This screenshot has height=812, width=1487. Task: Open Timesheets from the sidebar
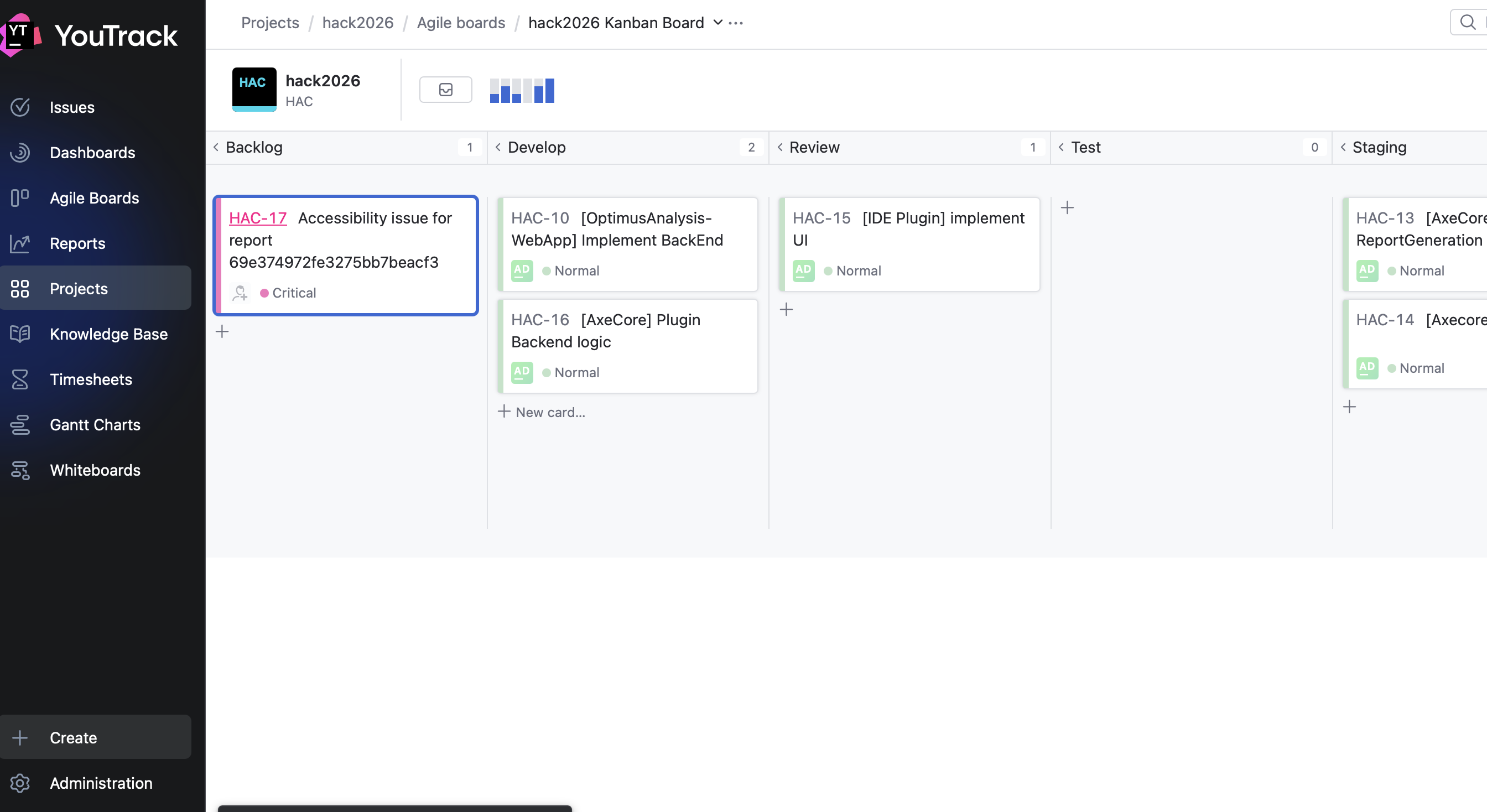[91, 379]
